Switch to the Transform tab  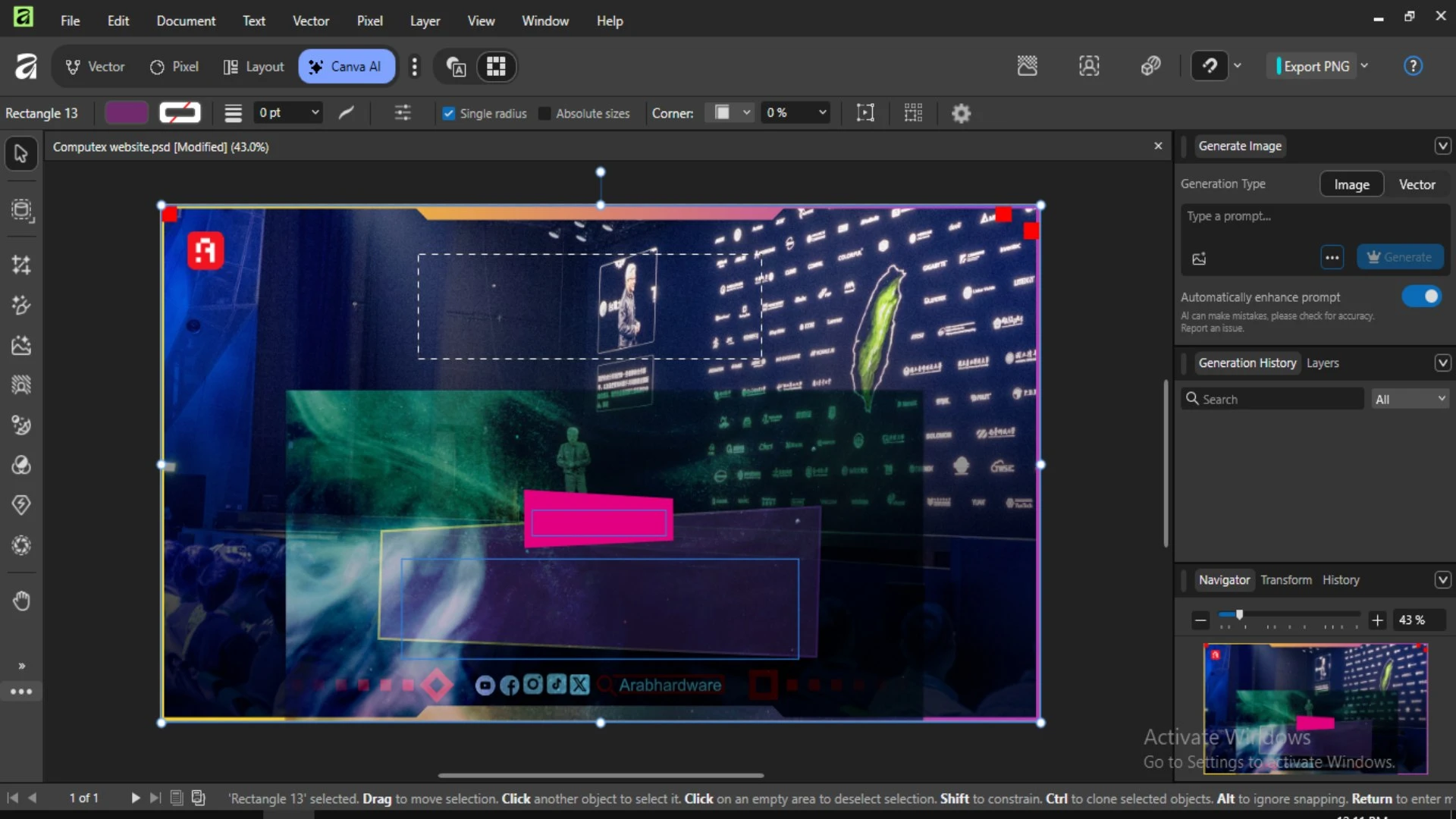coord(1285,580)
